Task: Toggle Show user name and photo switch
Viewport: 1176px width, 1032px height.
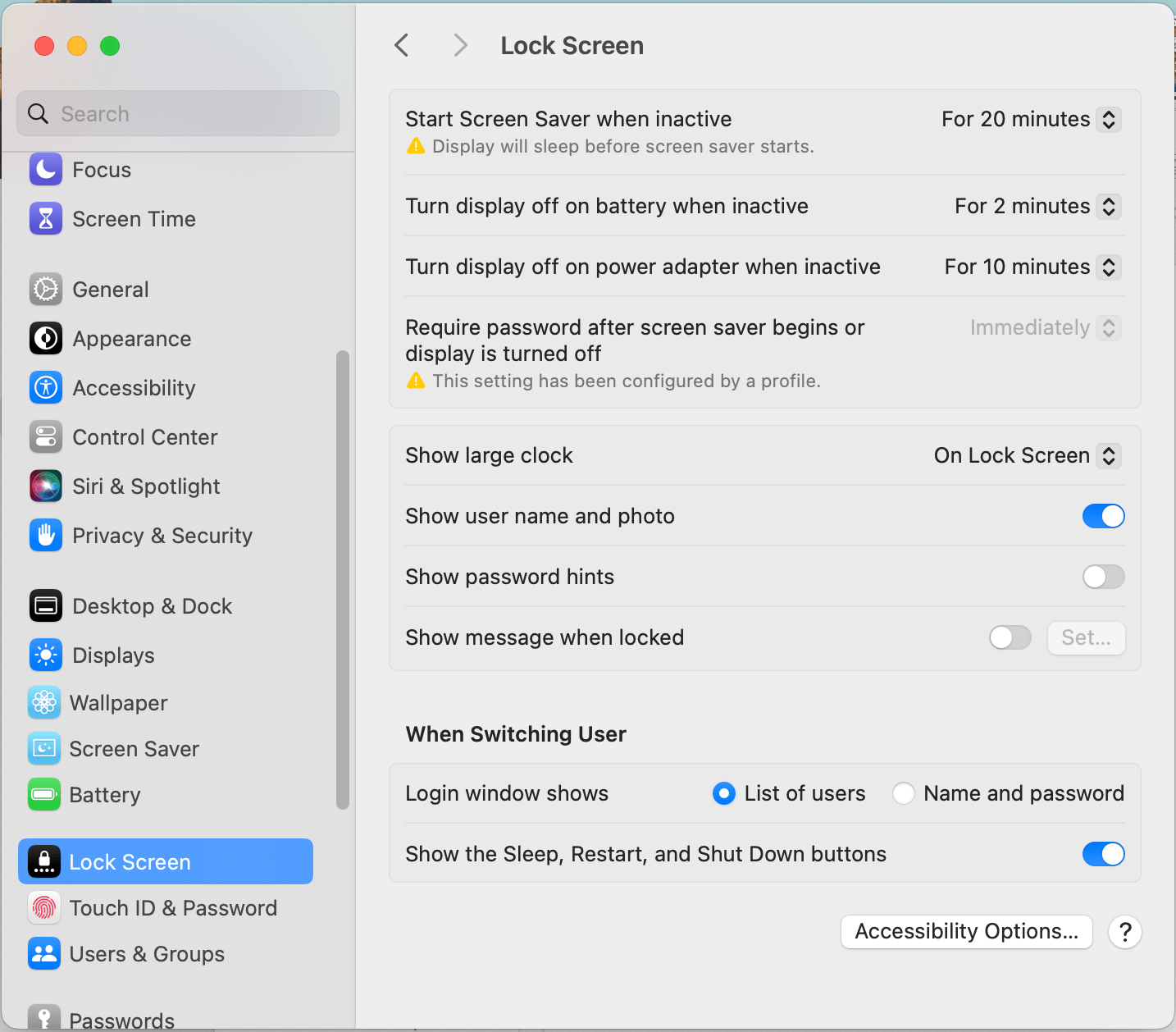Action: [1103, 516]
